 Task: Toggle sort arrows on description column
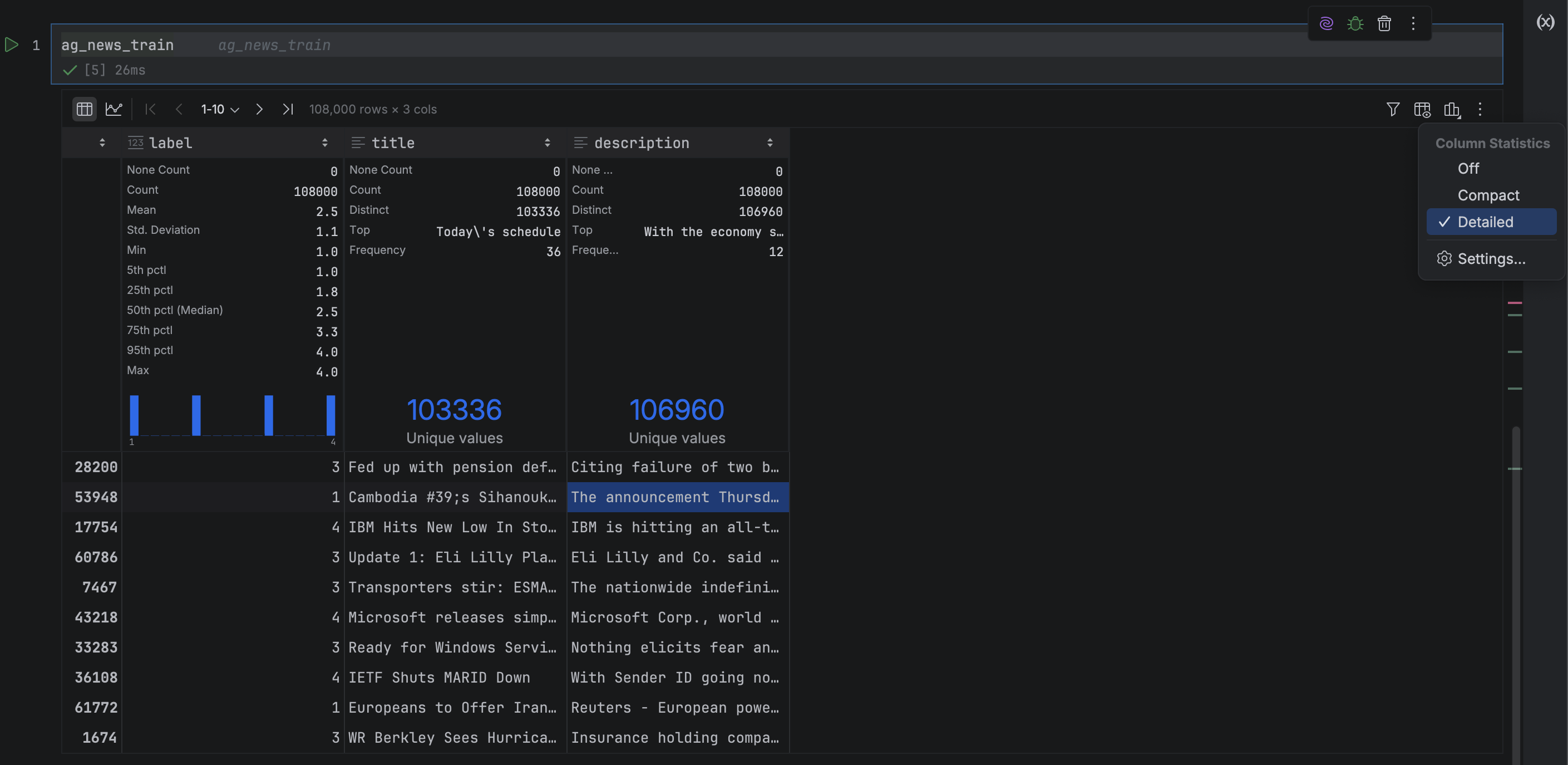click(770, 143)
